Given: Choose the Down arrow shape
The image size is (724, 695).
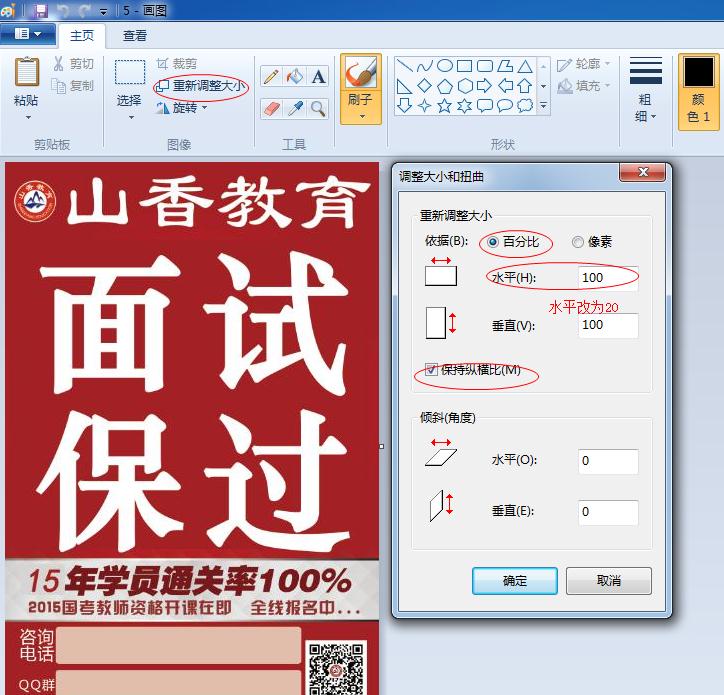Looking at the screenshot, I should [404, 106].
